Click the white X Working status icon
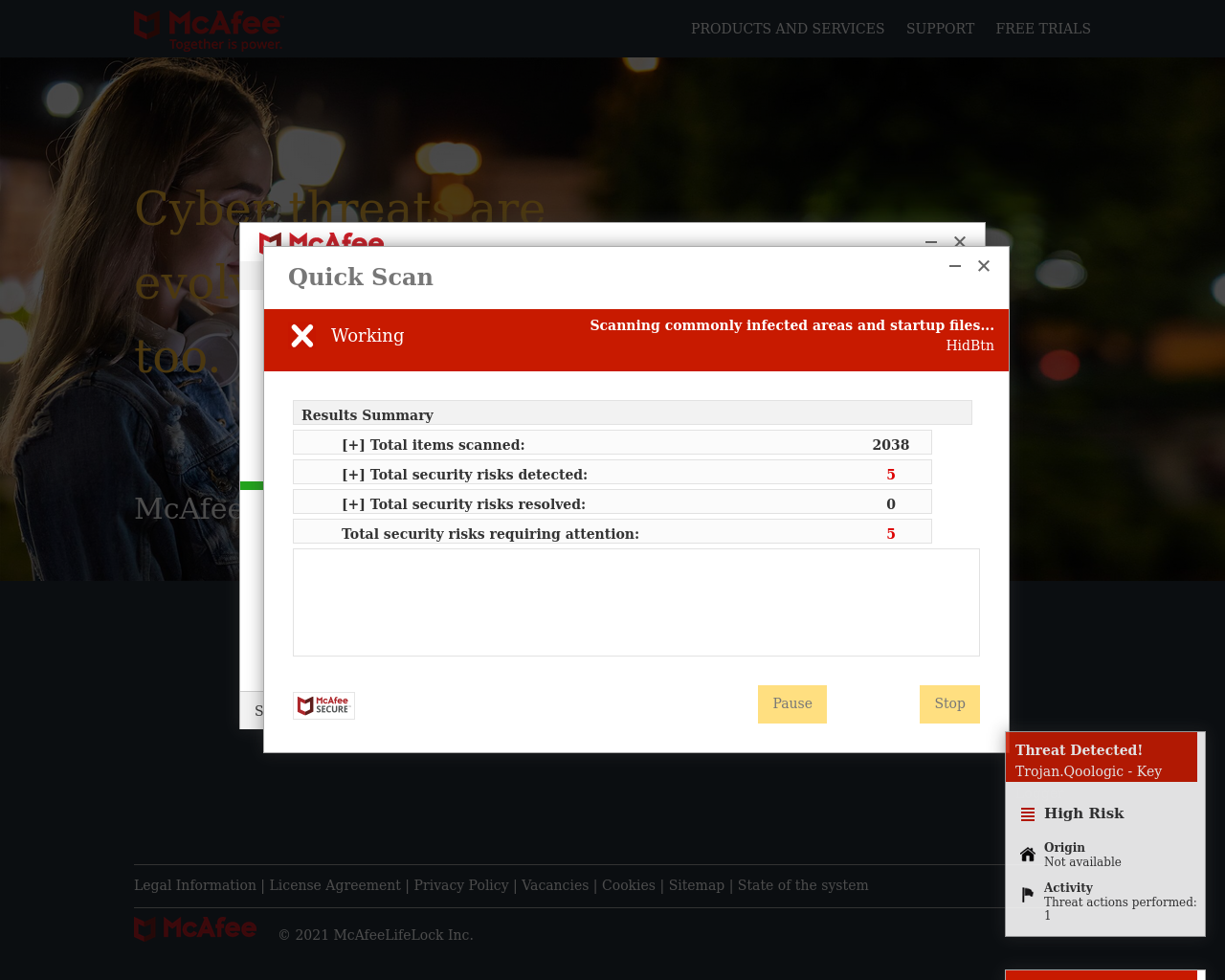Image resolution: width=1225 pixels, height=980 pixels. (x=302, y=336)
